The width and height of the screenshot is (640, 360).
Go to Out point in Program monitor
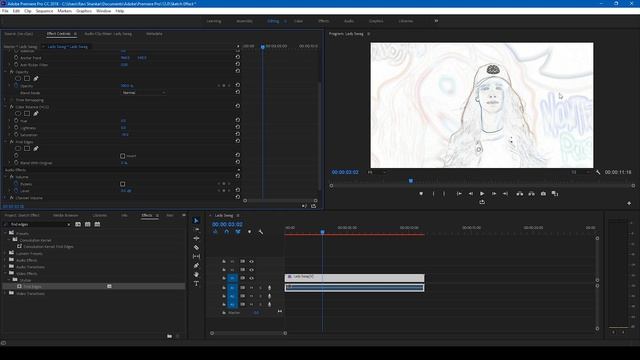(505, 193)
